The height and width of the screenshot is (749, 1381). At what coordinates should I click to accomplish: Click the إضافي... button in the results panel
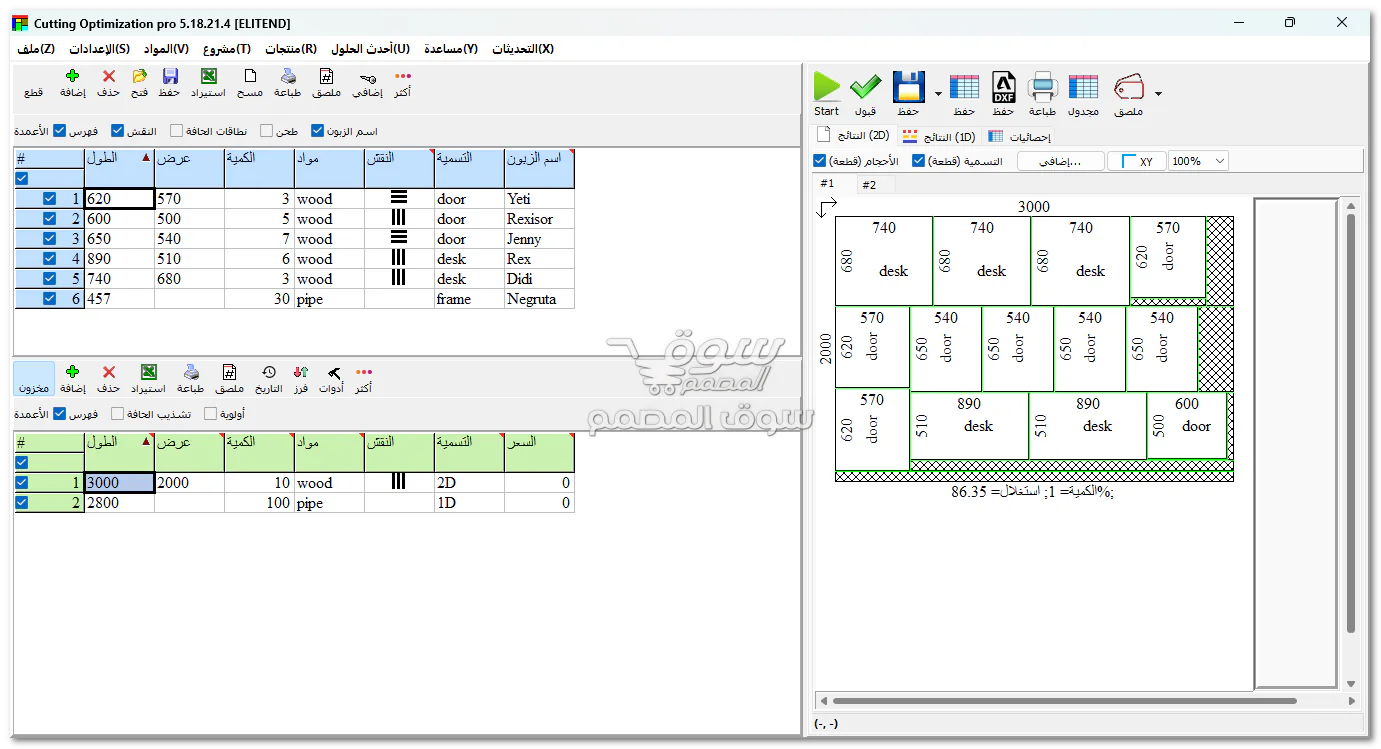coord(1060,161)
